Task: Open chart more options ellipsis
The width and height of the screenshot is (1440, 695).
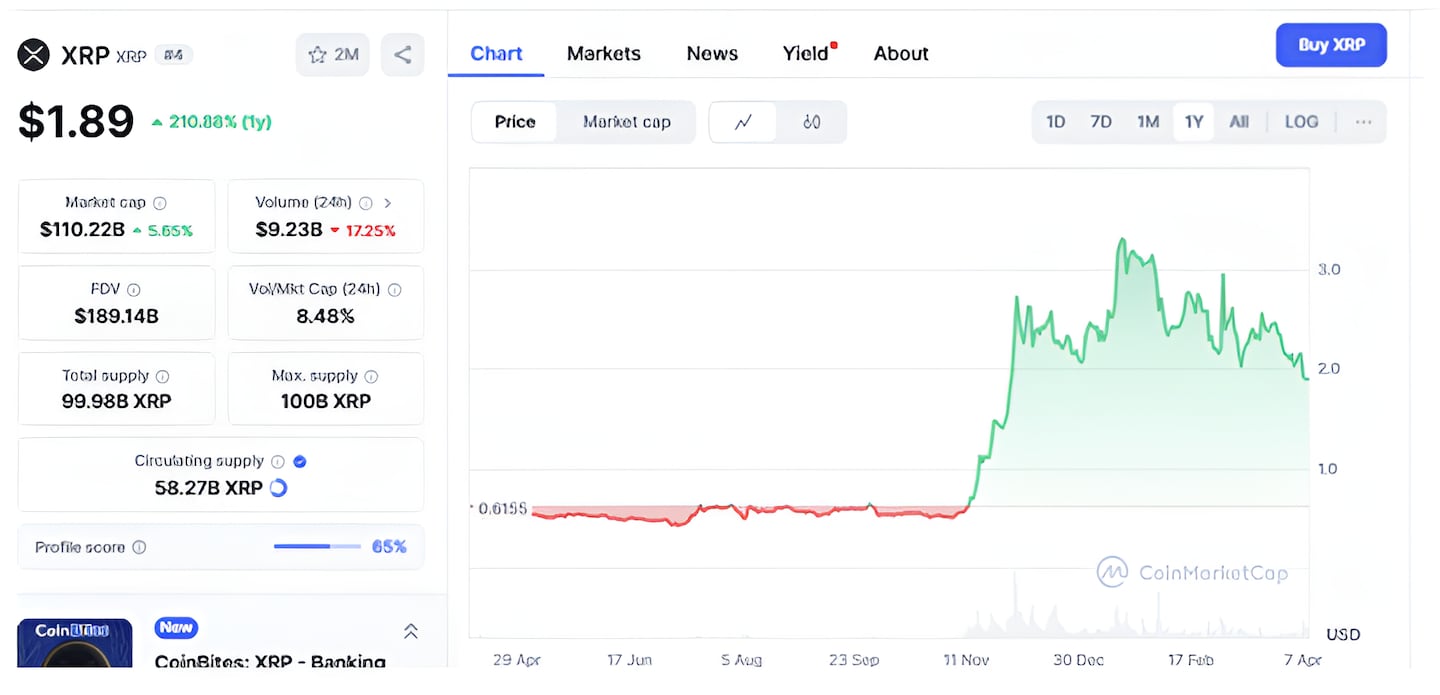Action: [x=1363, y=122]
